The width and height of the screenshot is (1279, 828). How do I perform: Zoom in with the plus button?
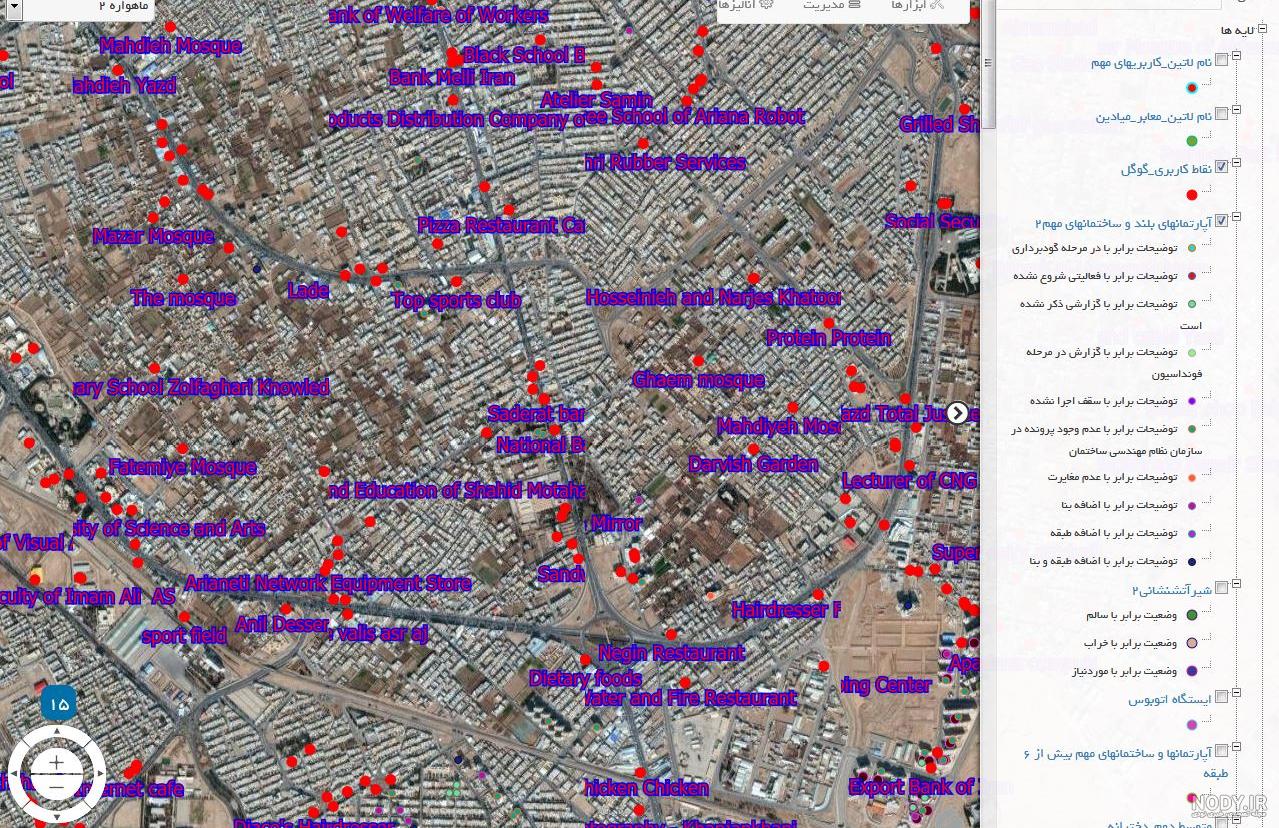56,763
